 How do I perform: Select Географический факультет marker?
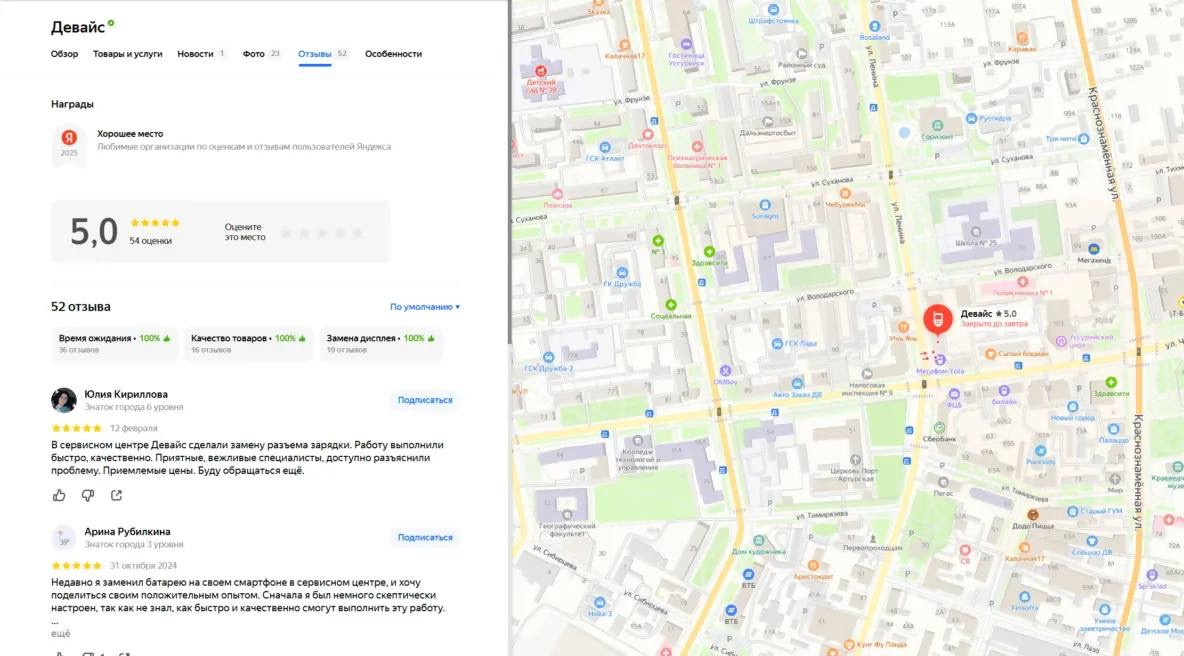[x=567, y=515]
